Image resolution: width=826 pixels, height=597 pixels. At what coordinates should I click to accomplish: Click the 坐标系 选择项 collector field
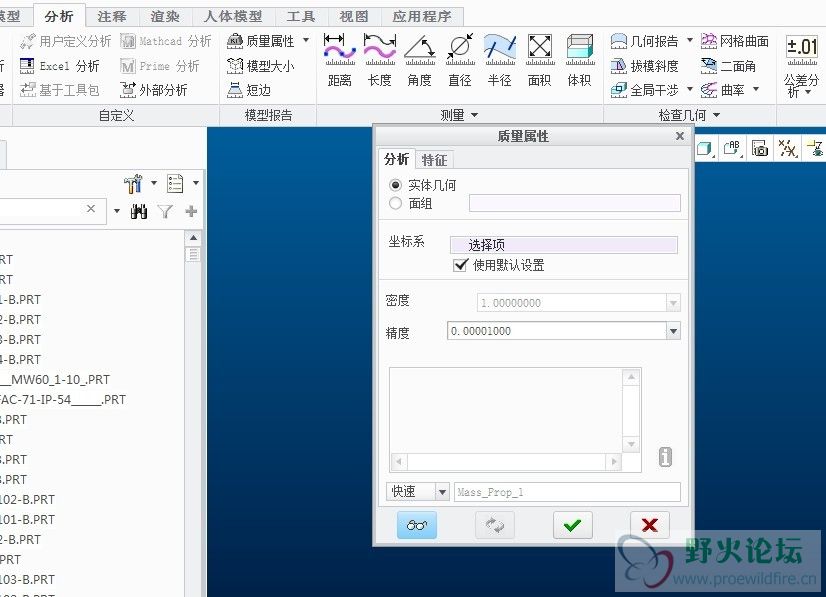coord(564,245)
